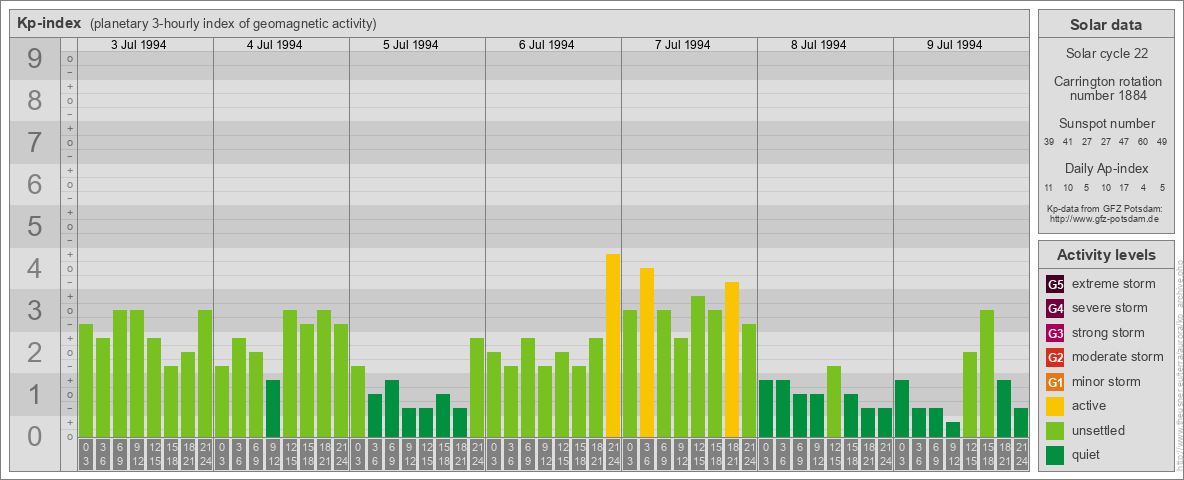The width and height of the screenshot is (1184, 480).
Task: Click the Kp scale number 4
Action: 35,269
